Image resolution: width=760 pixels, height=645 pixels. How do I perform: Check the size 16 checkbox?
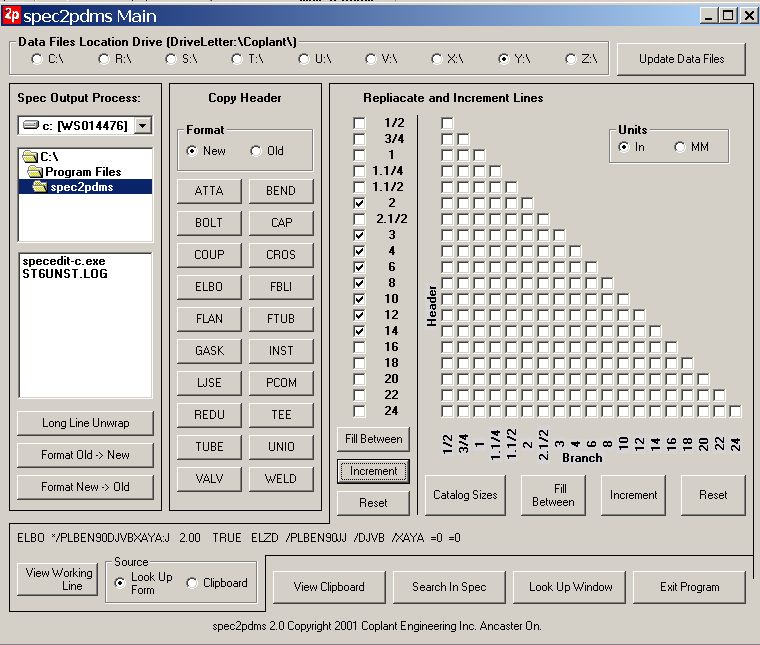click(359, 347)
